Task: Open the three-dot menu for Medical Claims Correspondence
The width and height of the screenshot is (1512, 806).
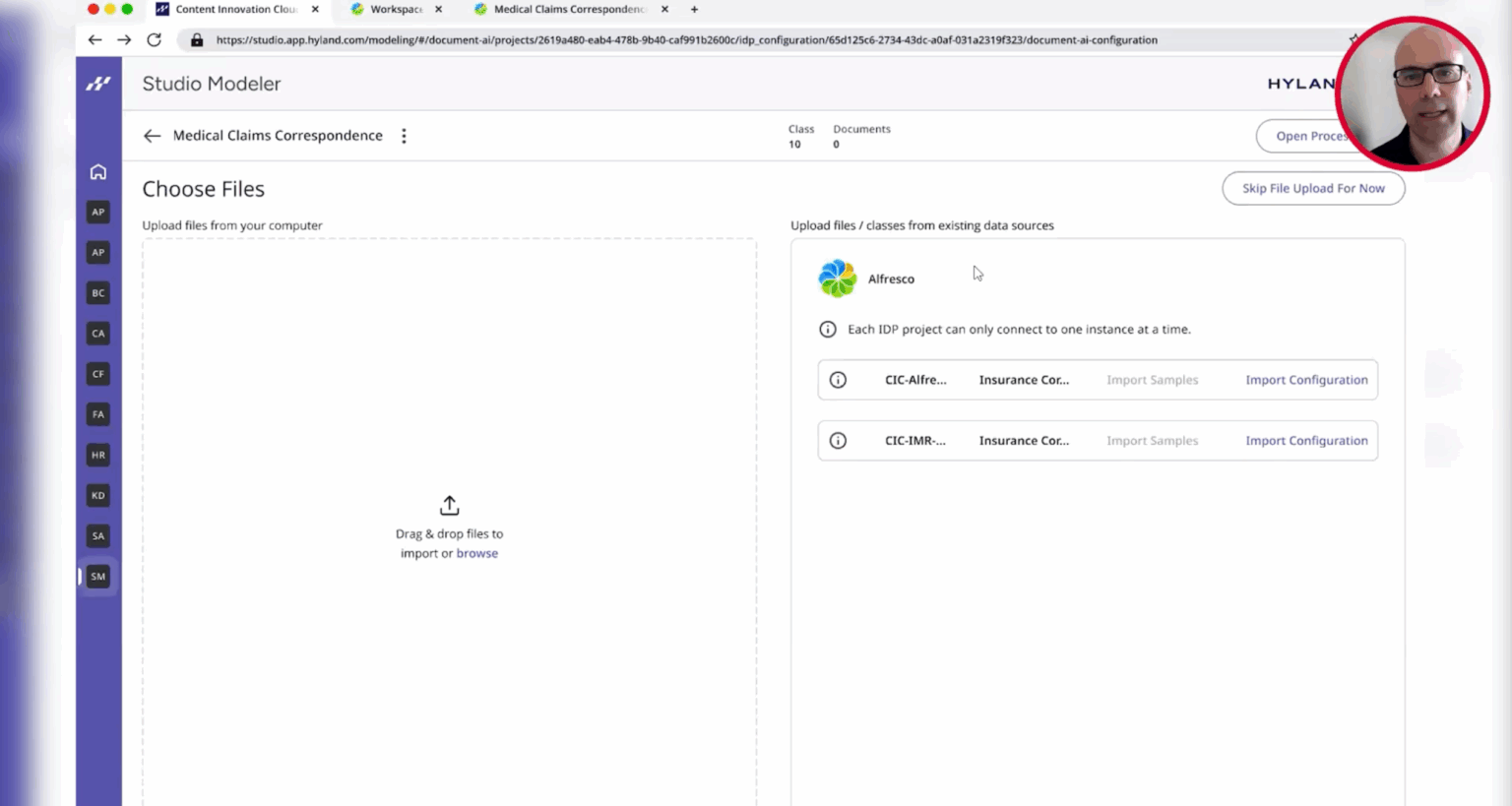Action: click(404, 136)
